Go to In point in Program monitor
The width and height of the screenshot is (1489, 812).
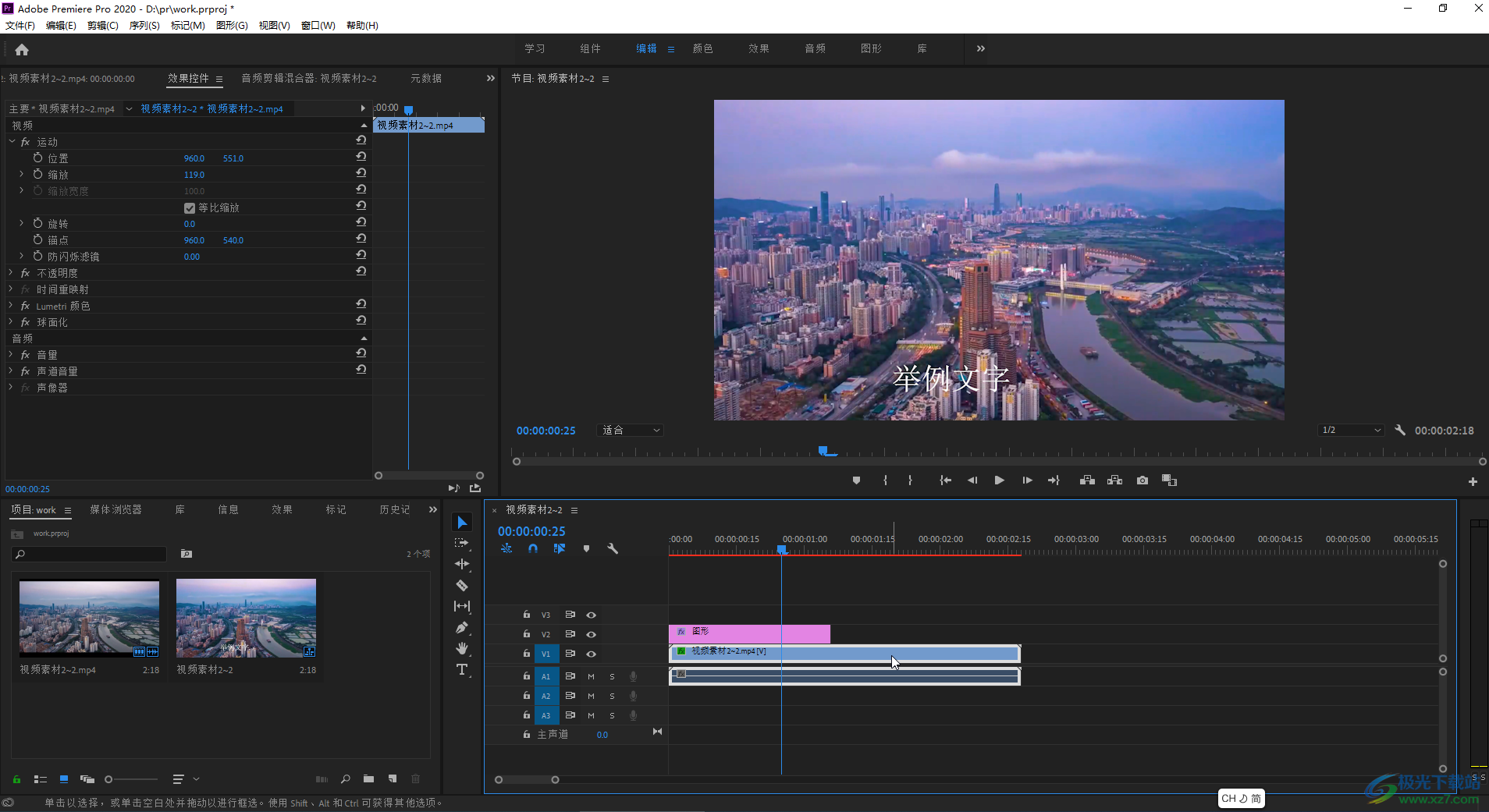pos(945,480)
